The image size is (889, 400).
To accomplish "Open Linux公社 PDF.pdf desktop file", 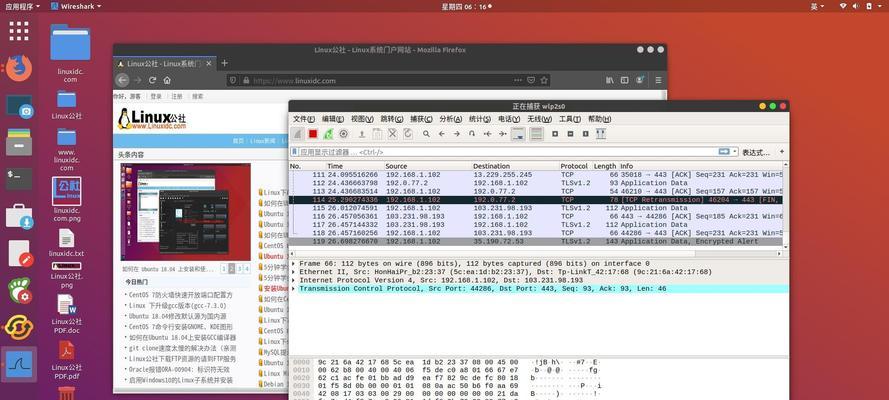I will point(66,360).
